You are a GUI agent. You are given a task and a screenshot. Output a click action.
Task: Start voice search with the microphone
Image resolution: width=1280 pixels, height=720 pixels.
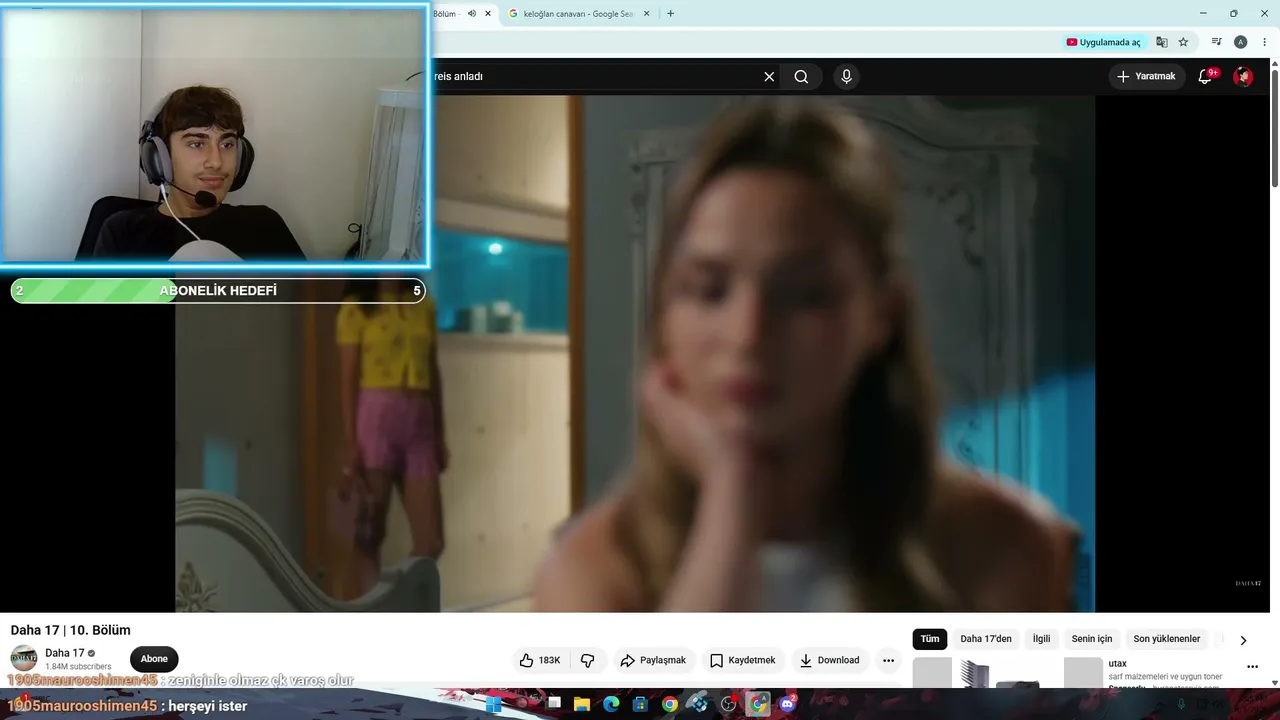847,76
